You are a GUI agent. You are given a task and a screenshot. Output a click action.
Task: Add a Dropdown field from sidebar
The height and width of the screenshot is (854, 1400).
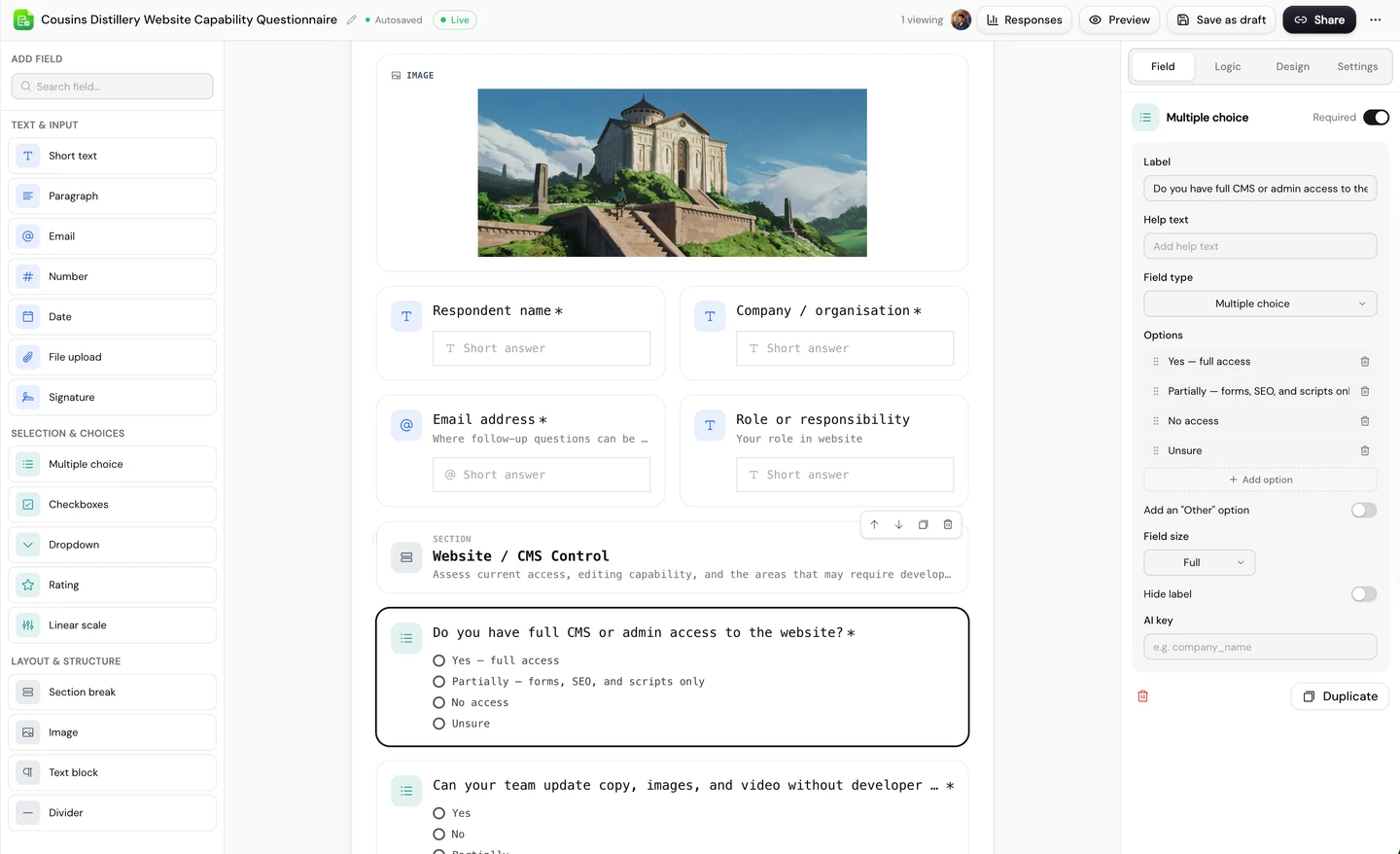click(x=113, y=545)
